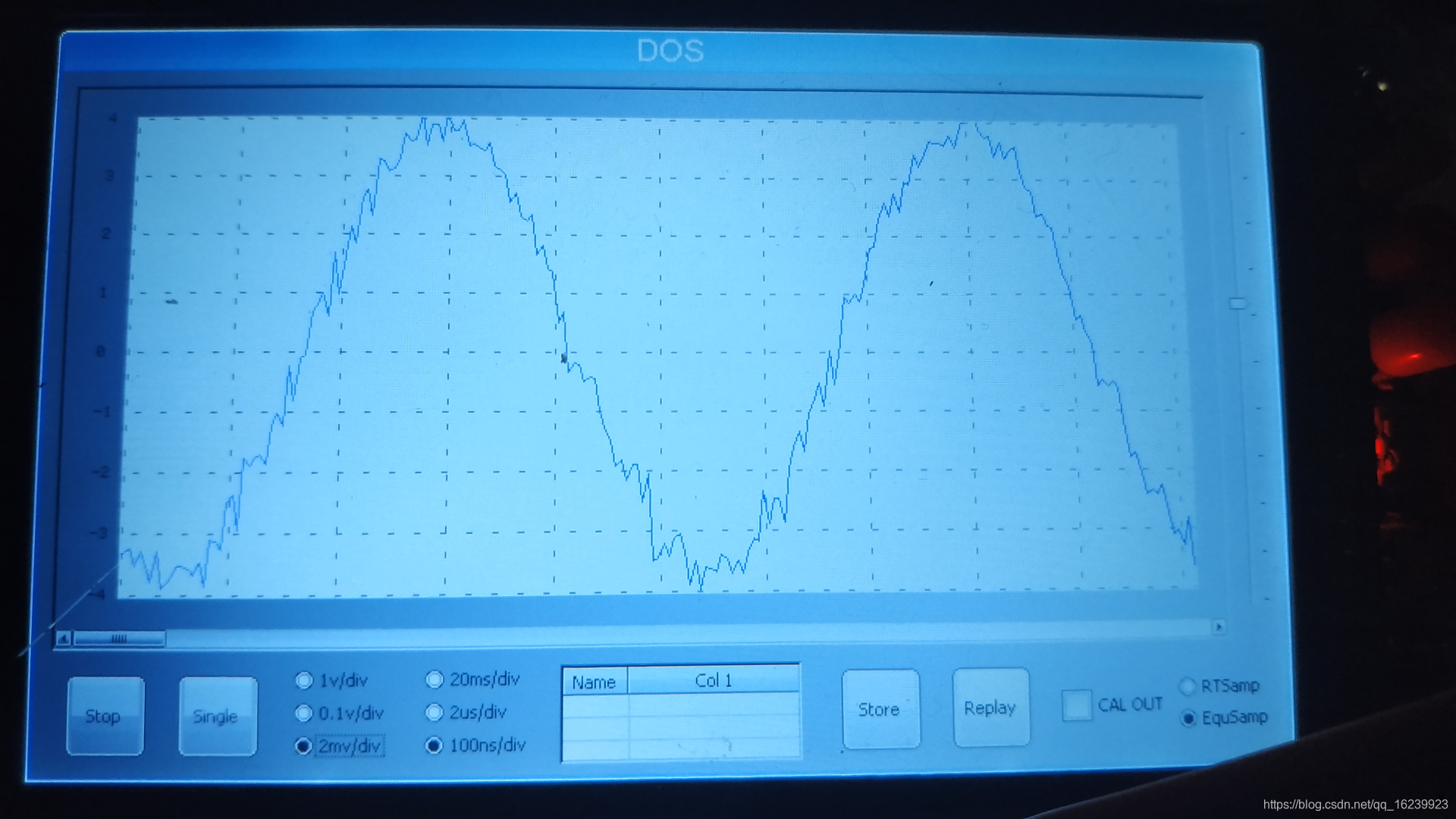
Task: Select the 0.1v/div voltage scale
Action: coord(303,713)
